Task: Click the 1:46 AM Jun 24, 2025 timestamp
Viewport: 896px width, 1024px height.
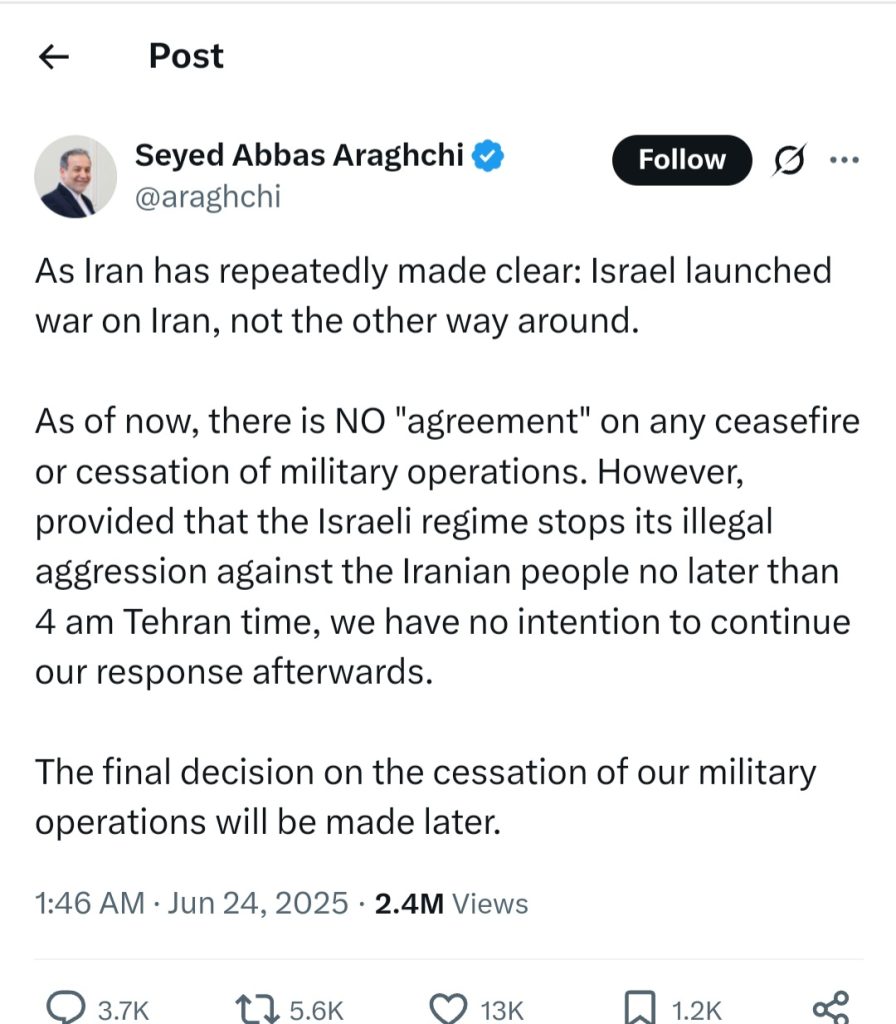Action: (191, 904)
